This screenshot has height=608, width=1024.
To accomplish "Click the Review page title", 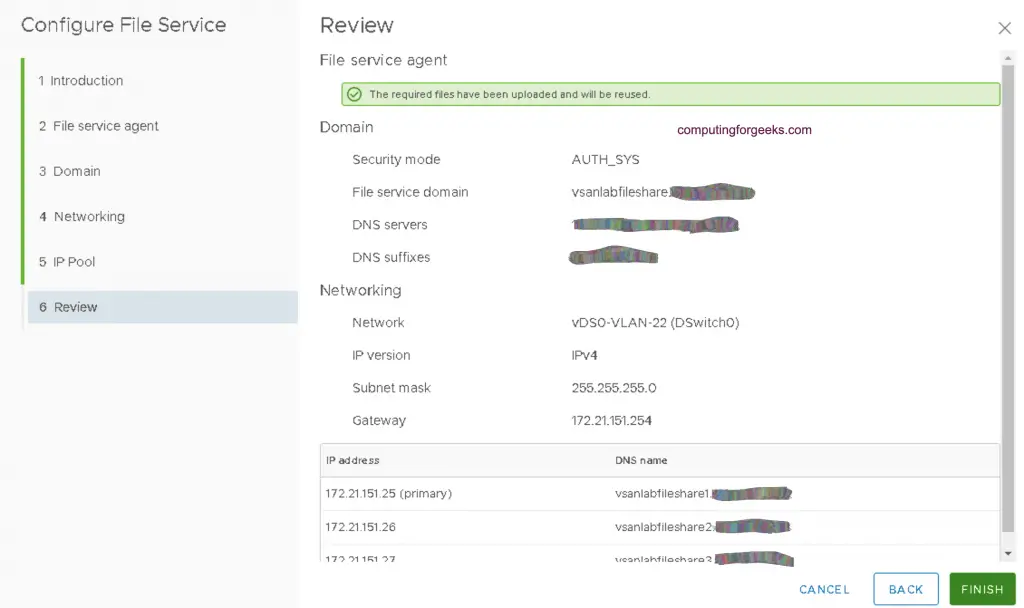I will click(357, 25).
